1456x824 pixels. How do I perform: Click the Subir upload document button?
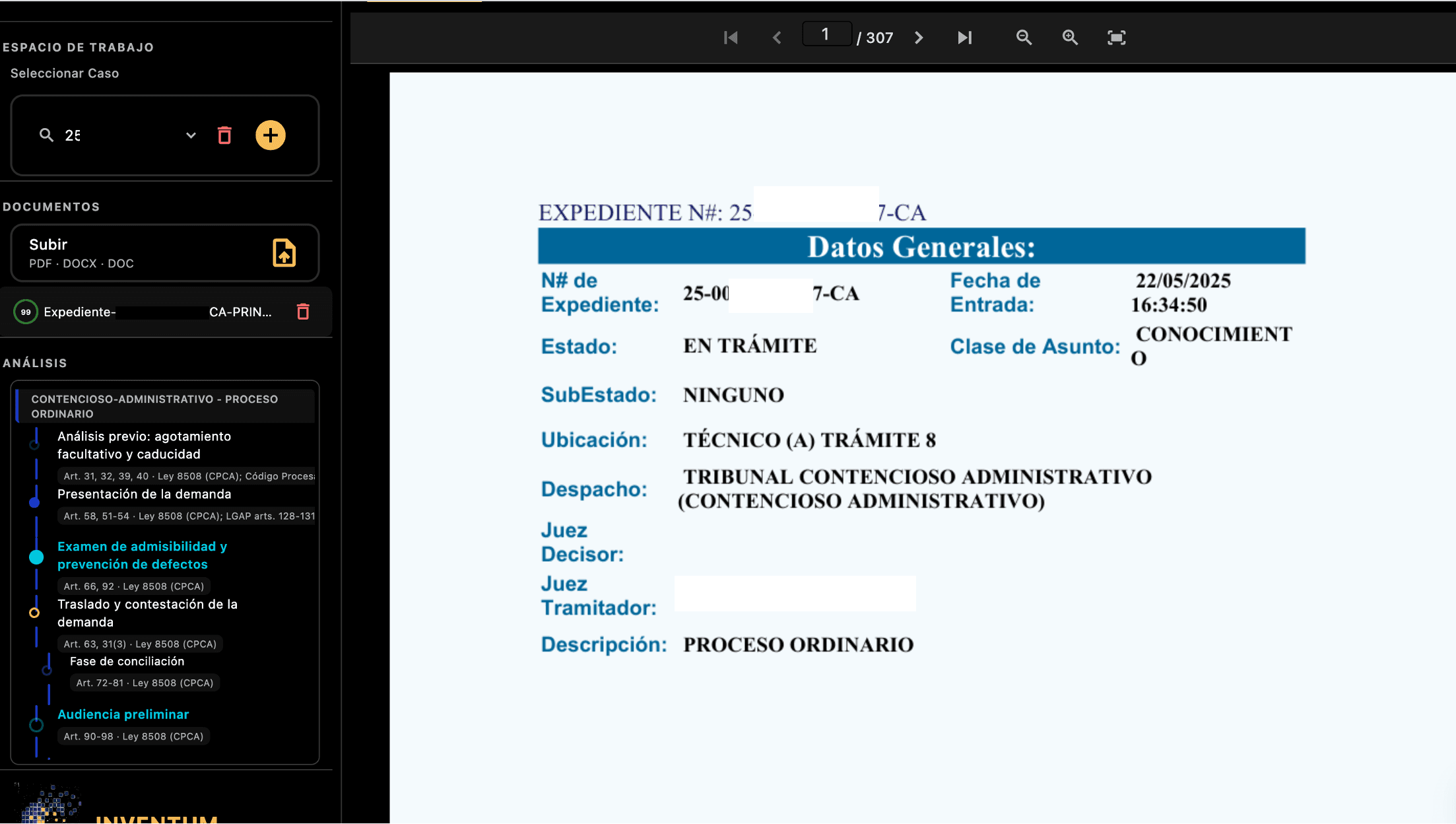click(x=165, y=253)
